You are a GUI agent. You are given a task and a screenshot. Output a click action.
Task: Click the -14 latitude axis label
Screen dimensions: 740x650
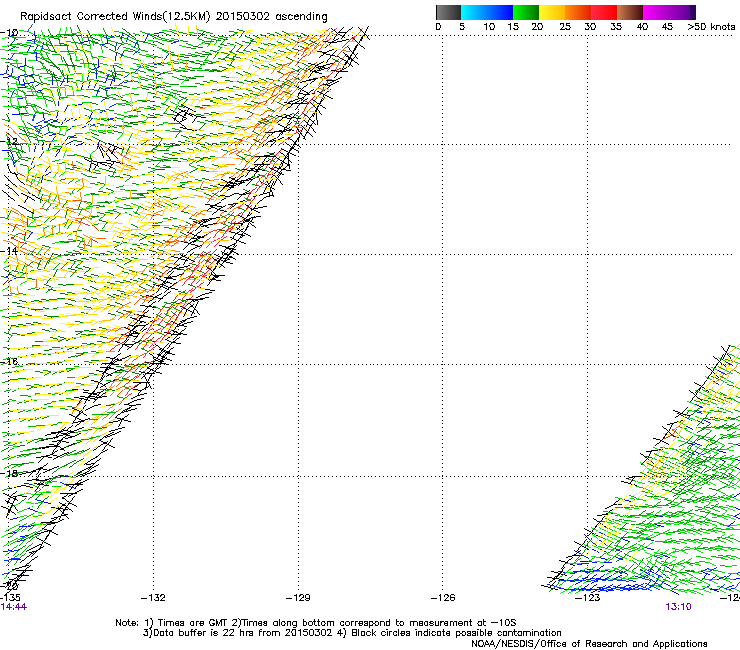9,251
